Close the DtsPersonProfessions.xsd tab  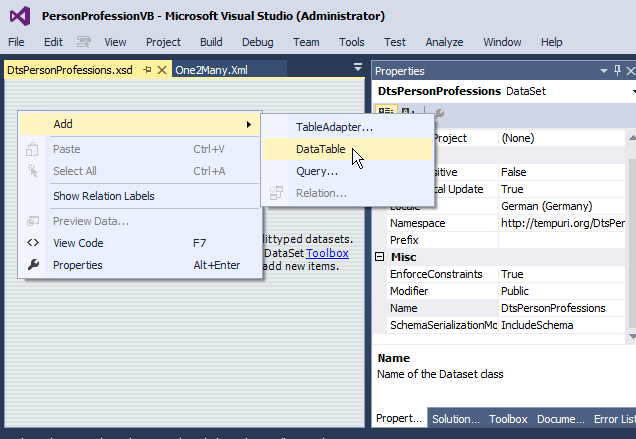click(x=161, y=70)
